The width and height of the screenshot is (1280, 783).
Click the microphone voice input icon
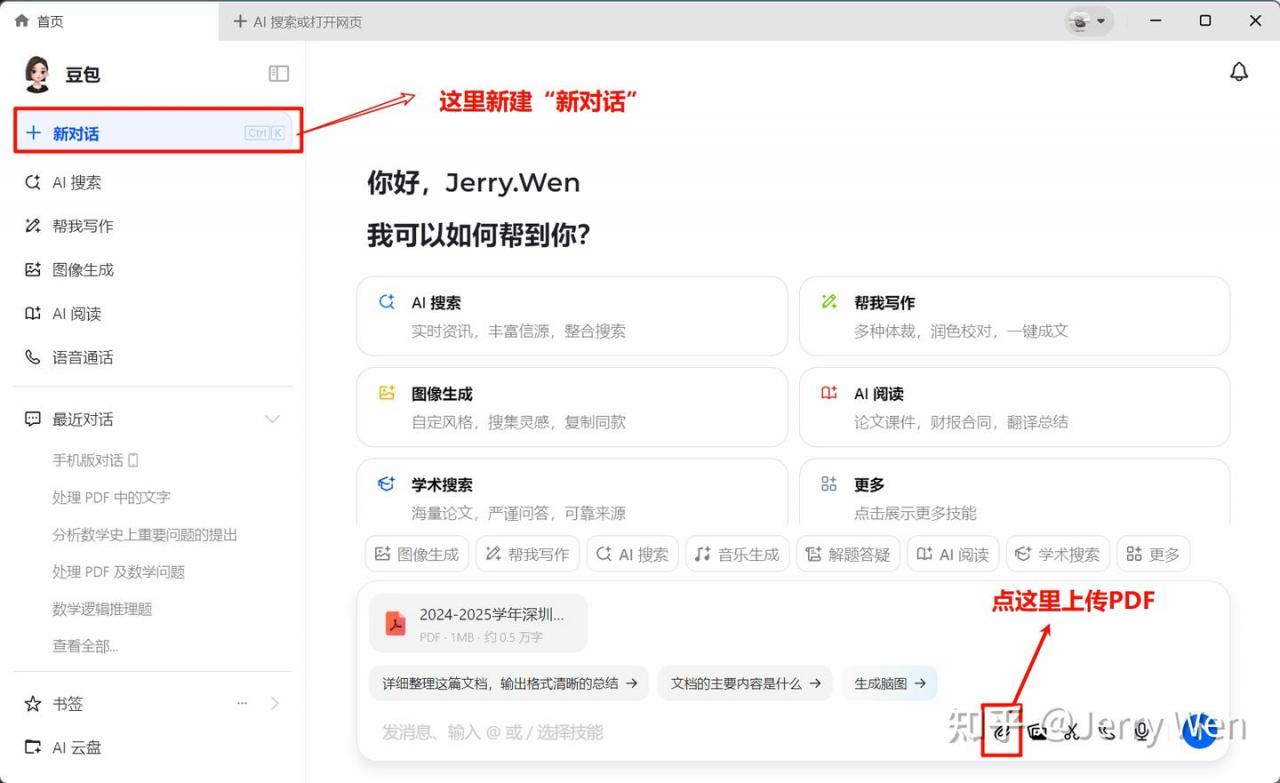click(x=1141, y=732)
